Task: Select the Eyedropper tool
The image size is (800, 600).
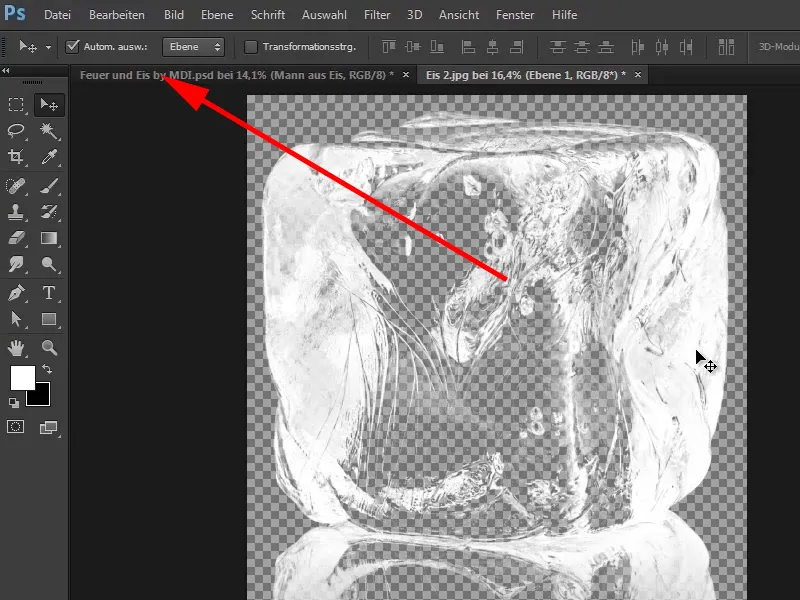Action: point(49,157)
